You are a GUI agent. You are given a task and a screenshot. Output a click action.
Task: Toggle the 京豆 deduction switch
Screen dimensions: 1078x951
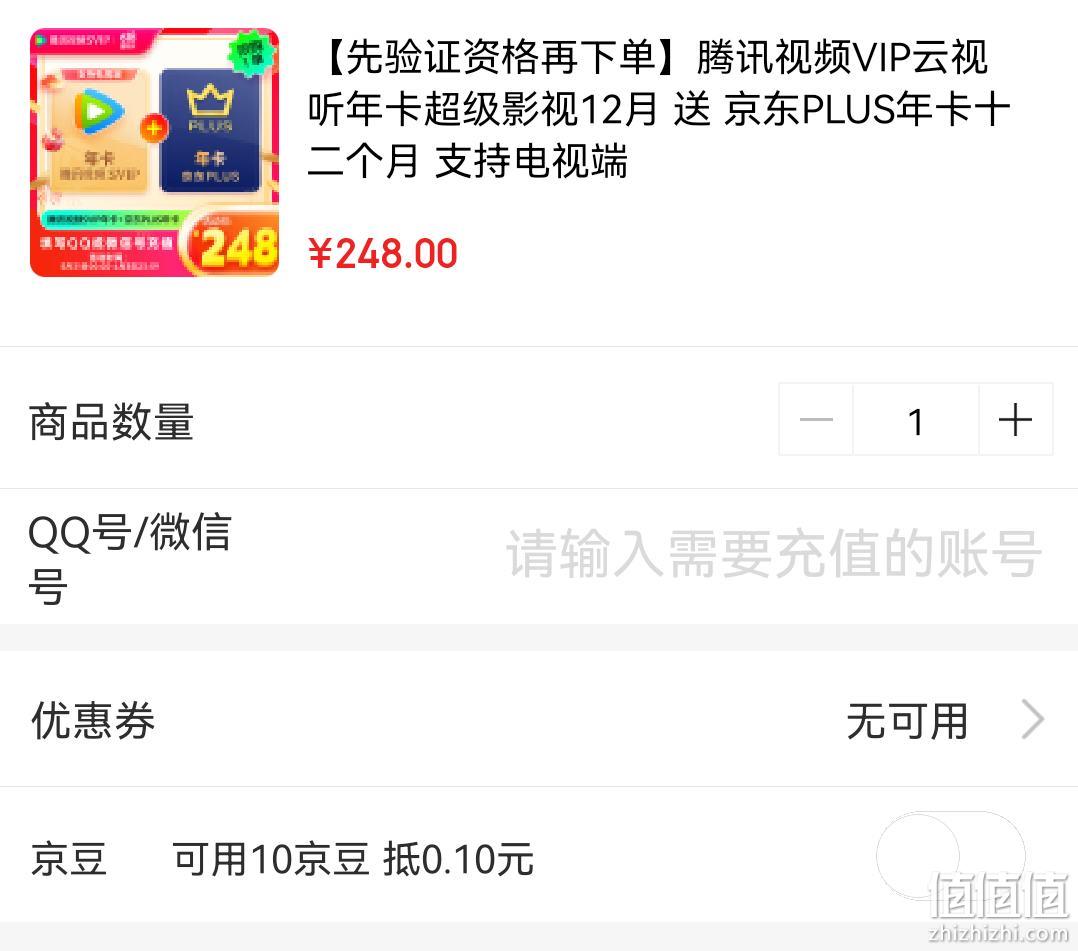click(952, 856)
